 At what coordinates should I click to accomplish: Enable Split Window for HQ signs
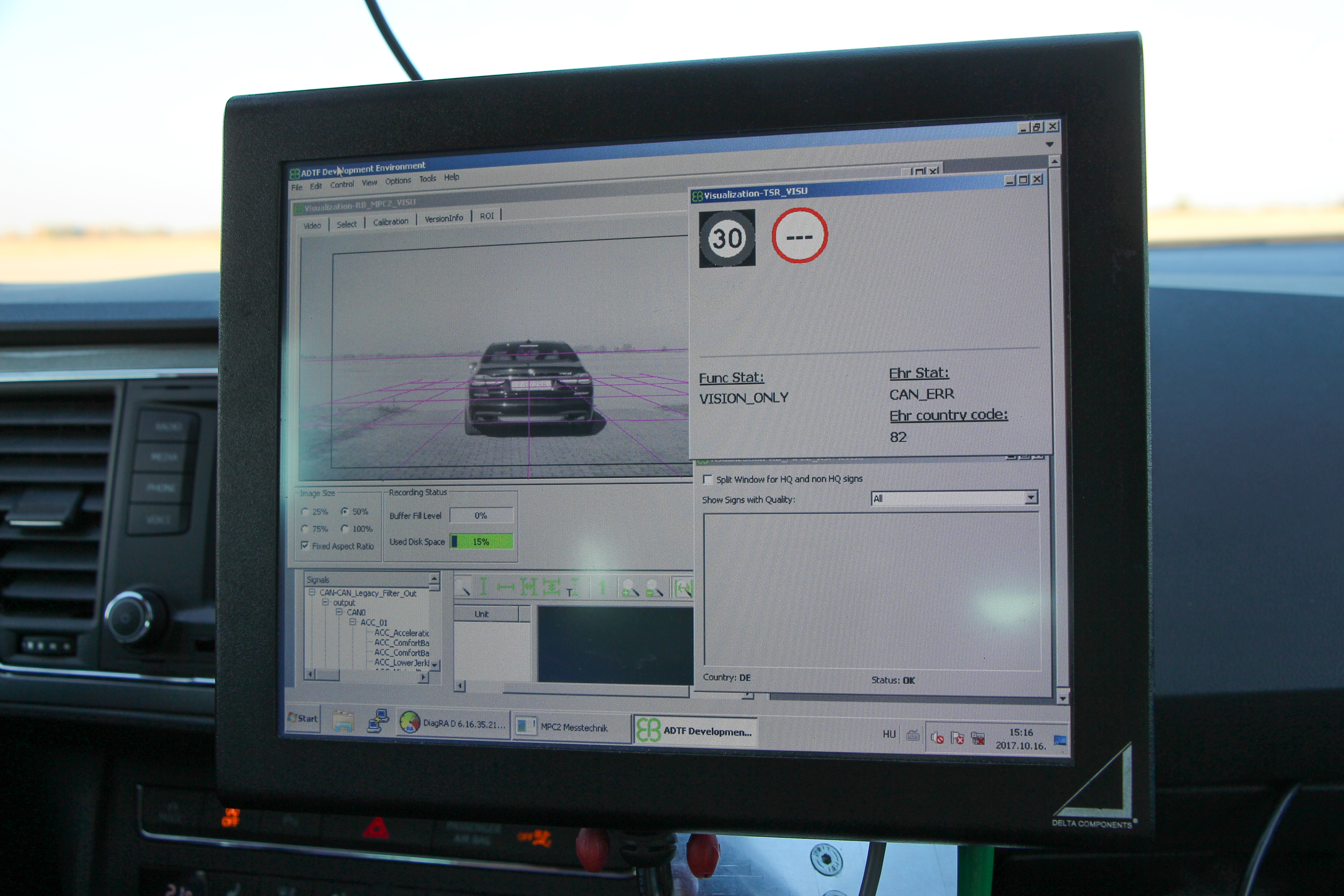click(x=708, y=479)
